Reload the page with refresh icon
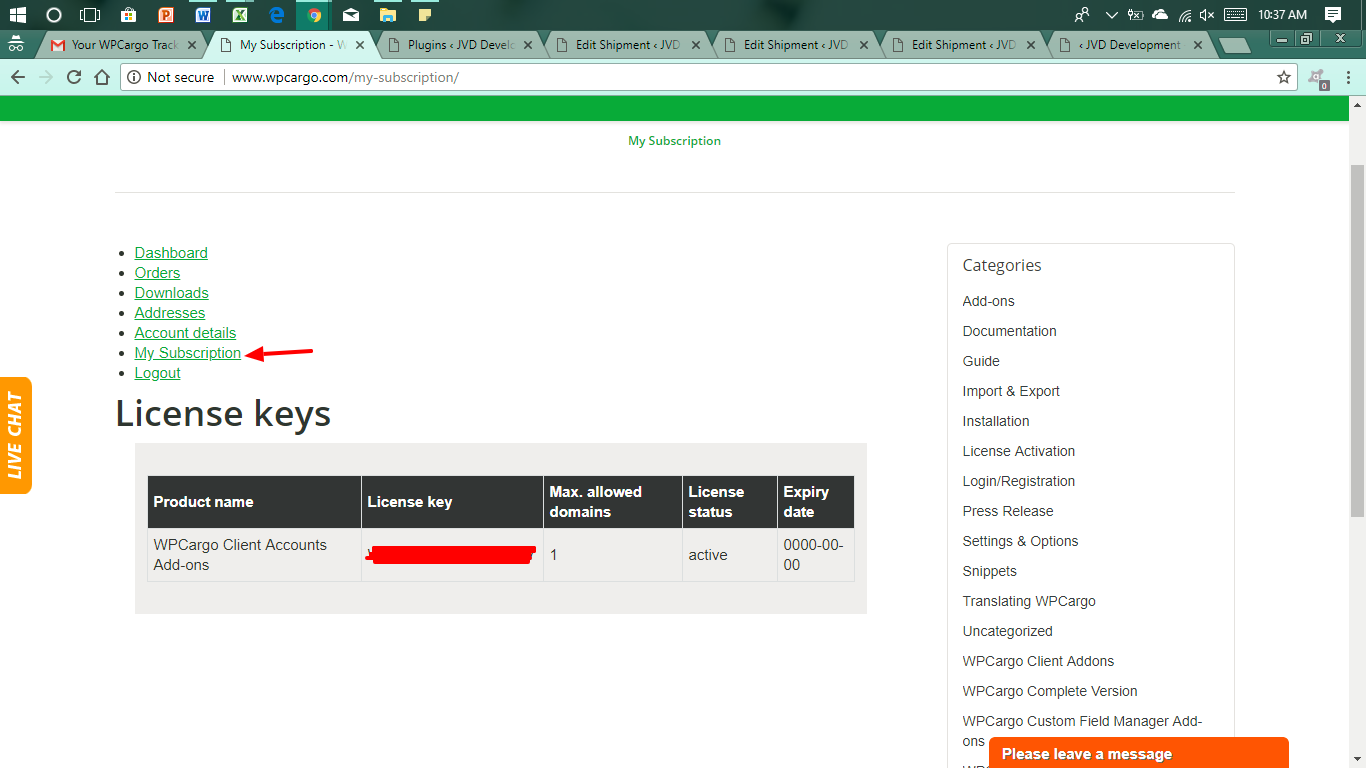 (x=73, y=77)
